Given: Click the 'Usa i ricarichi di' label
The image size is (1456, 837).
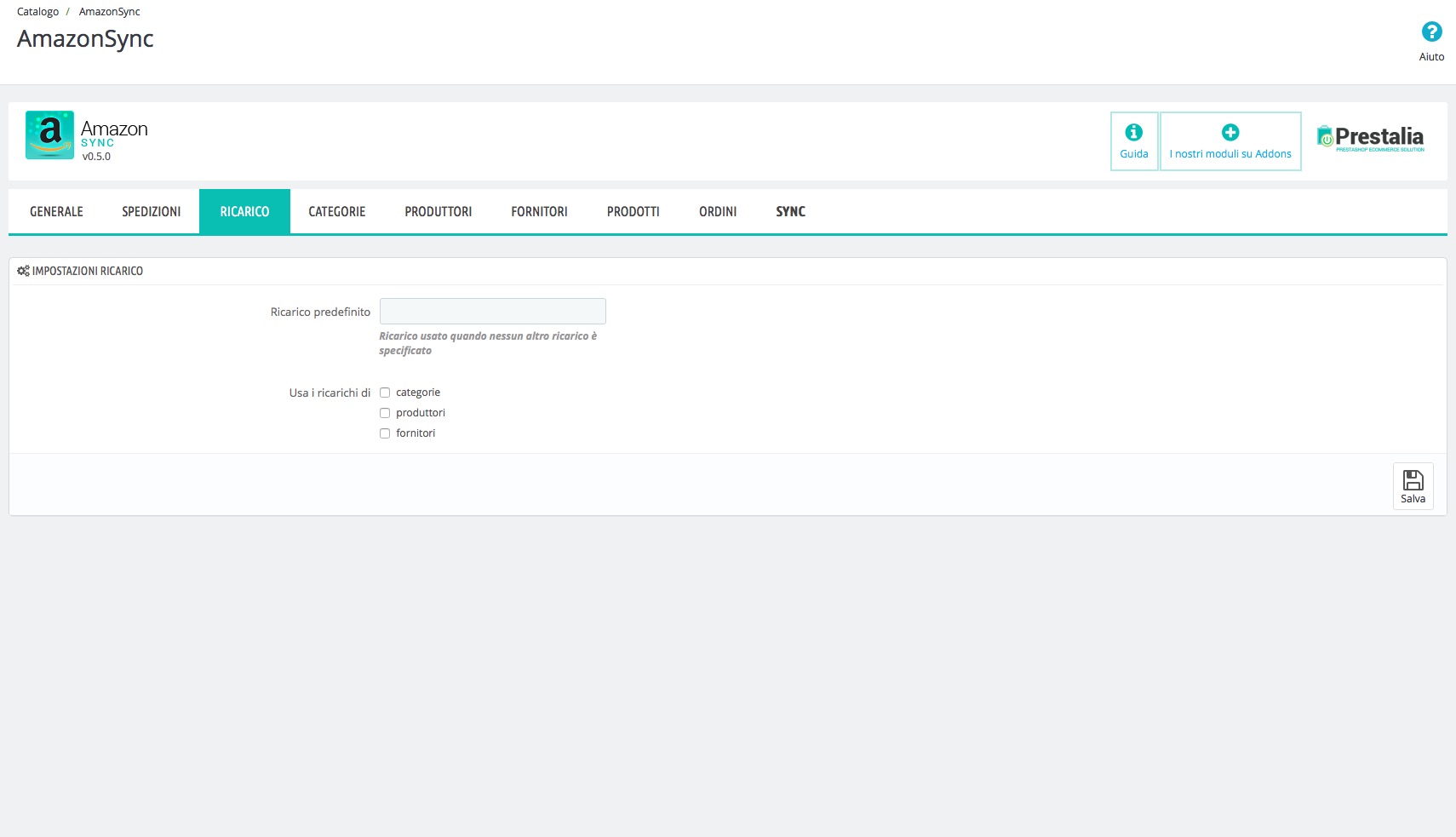Looking at the screenshot, I should [330, 393].
